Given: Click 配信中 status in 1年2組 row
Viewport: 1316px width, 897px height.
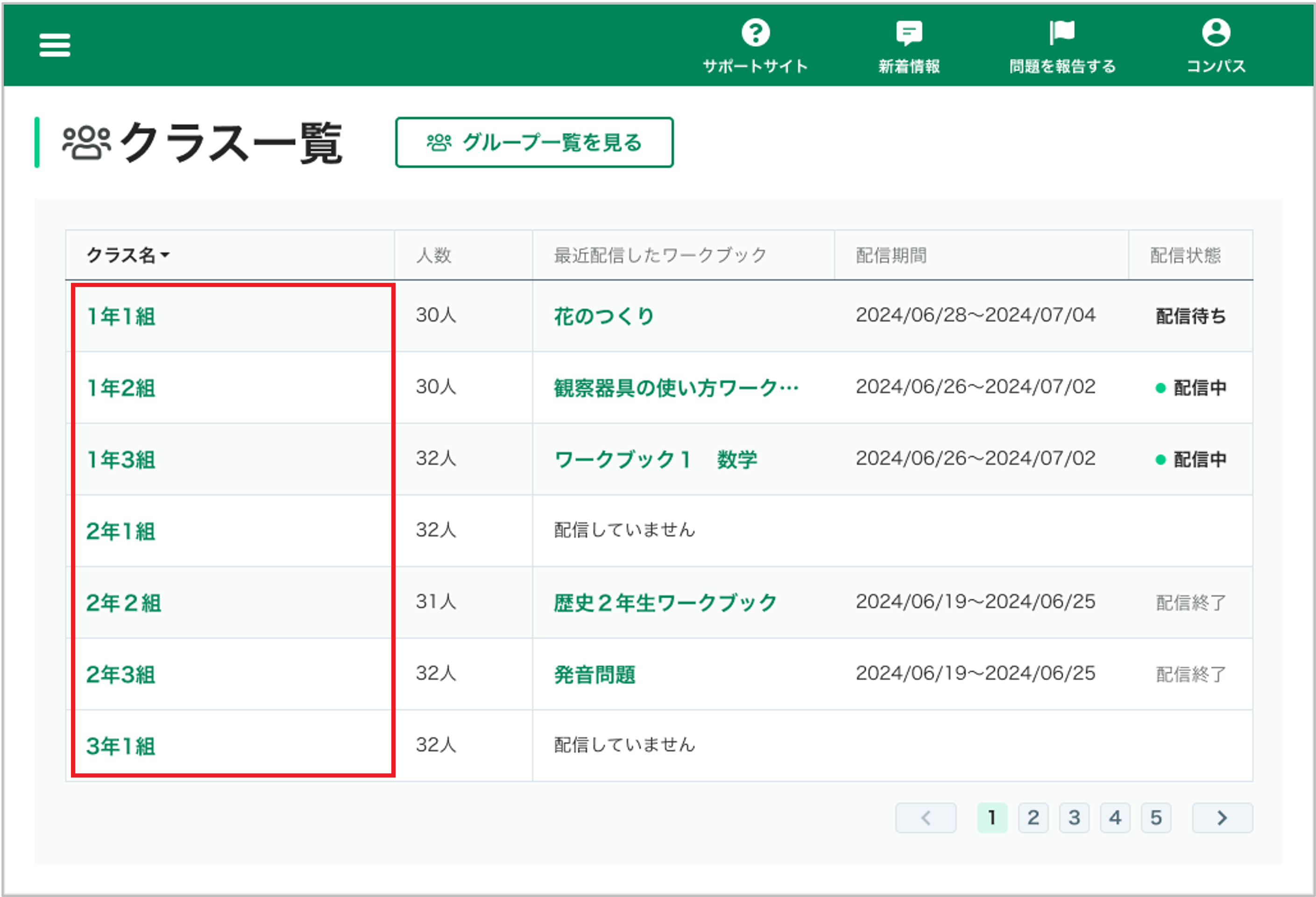Looking at the screenshot, I should click(1190, 388).
